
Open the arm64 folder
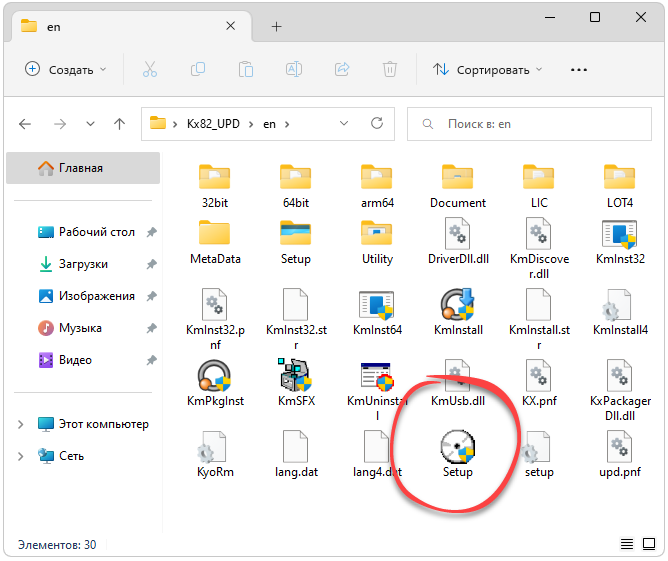[377, 186]
